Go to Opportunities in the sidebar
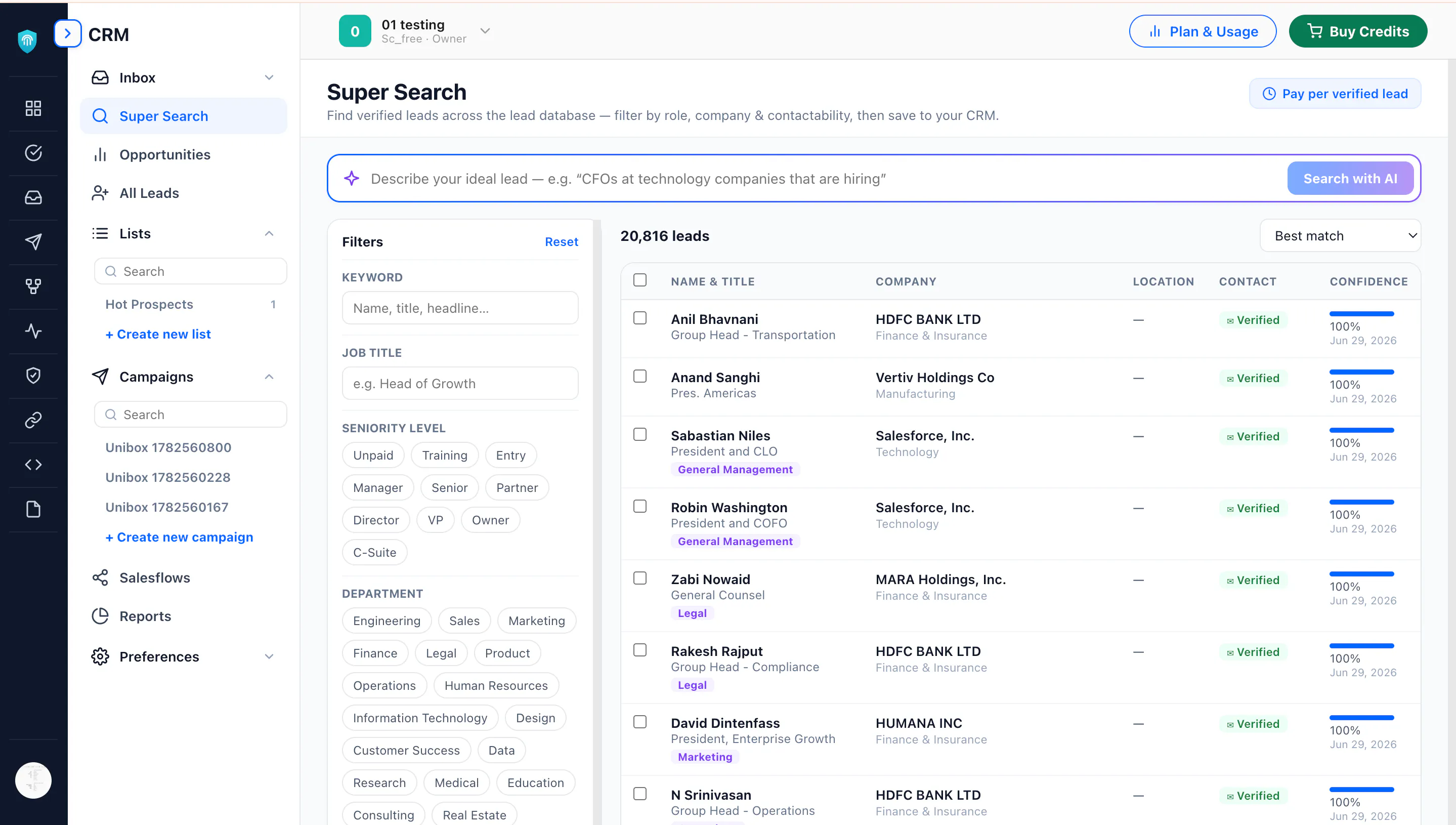This screenshot has height=825, width=1456. [x=164, y=155]
